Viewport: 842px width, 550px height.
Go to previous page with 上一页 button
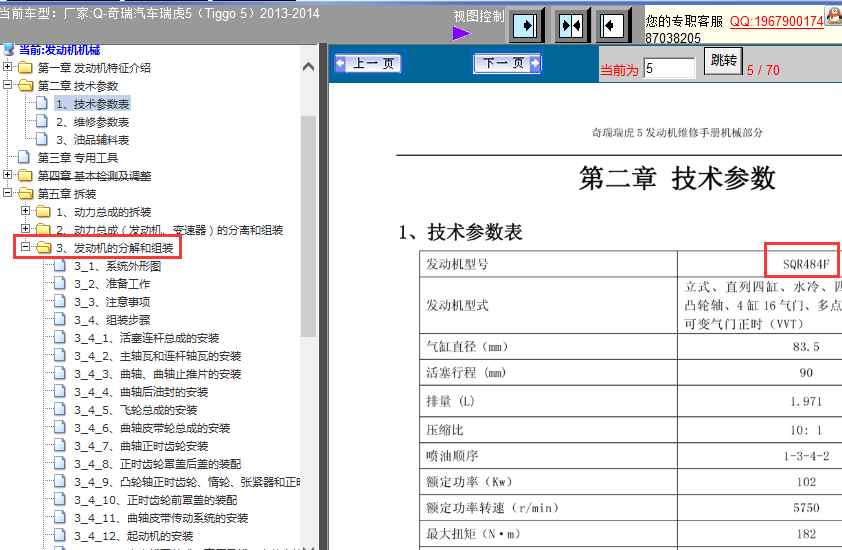(x=368, y=63)
